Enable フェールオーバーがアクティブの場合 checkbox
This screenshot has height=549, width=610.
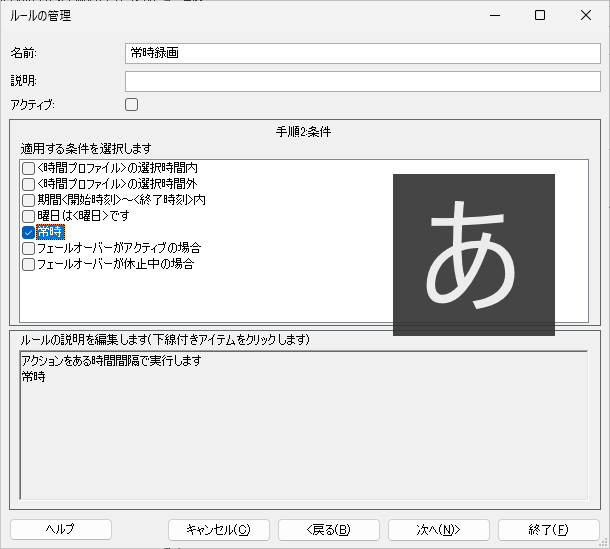[x=28, y=248]
